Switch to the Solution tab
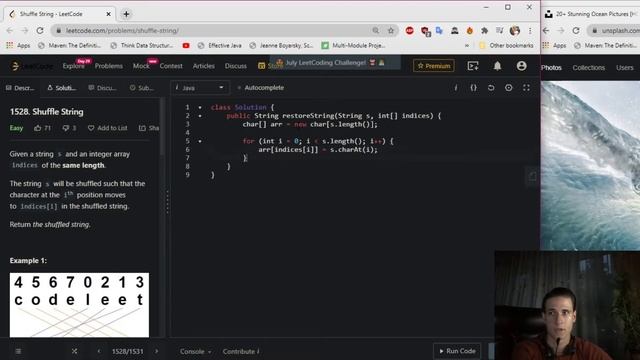This screenshot has height=360, width=640. (62, 88)
